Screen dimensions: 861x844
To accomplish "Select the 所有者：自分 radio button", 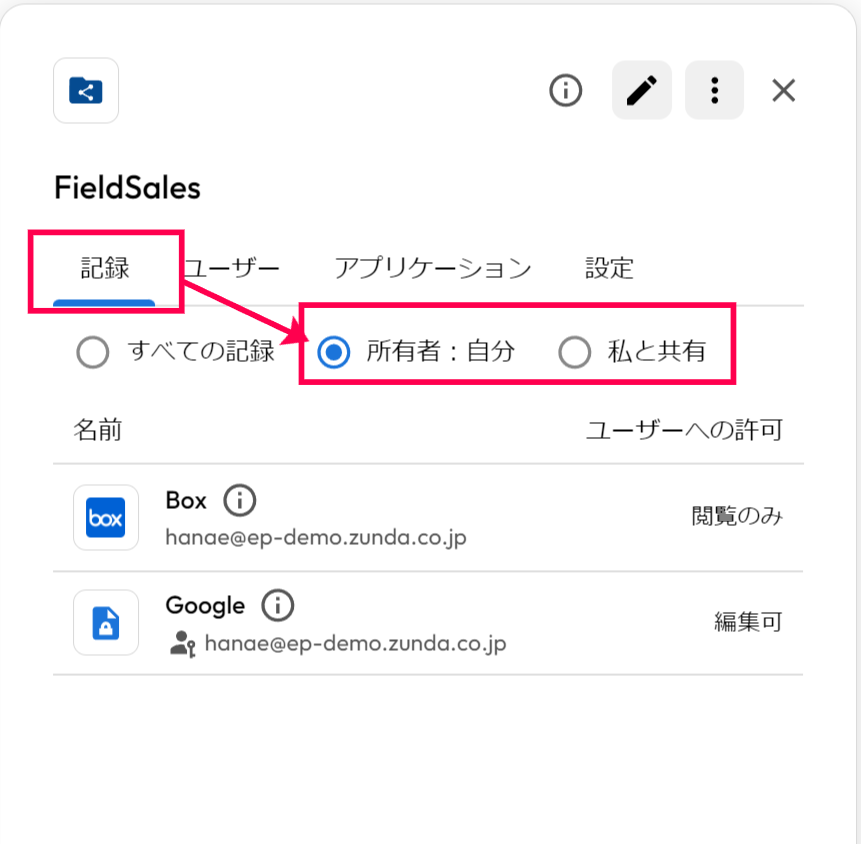I will [333, 352].
